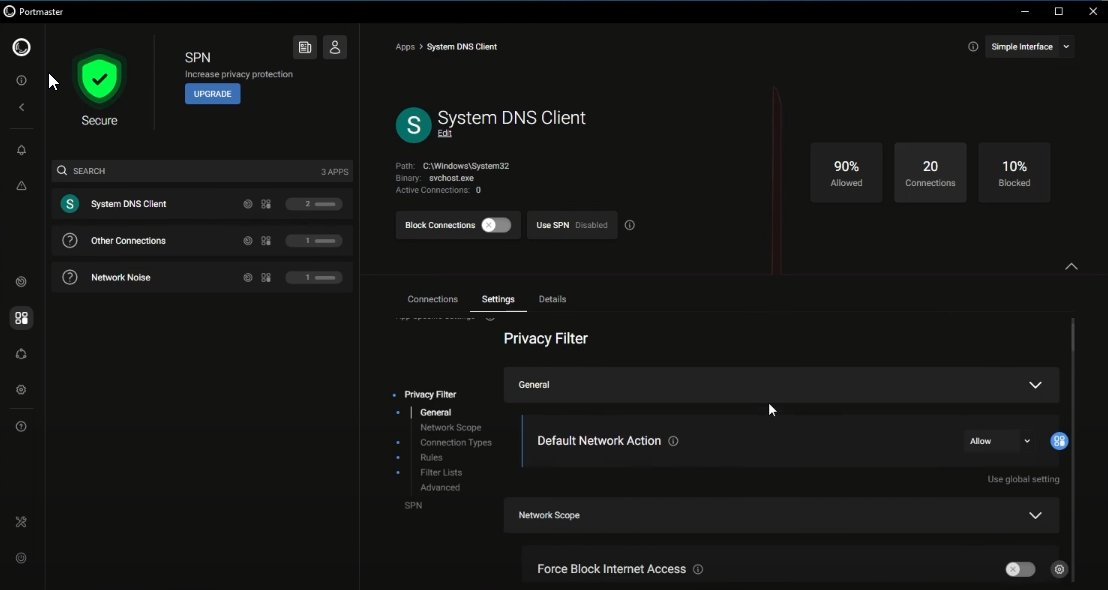Open the tools wrench icon in sidebar
Screen dimensions: 1108x590
click(21, 522)
